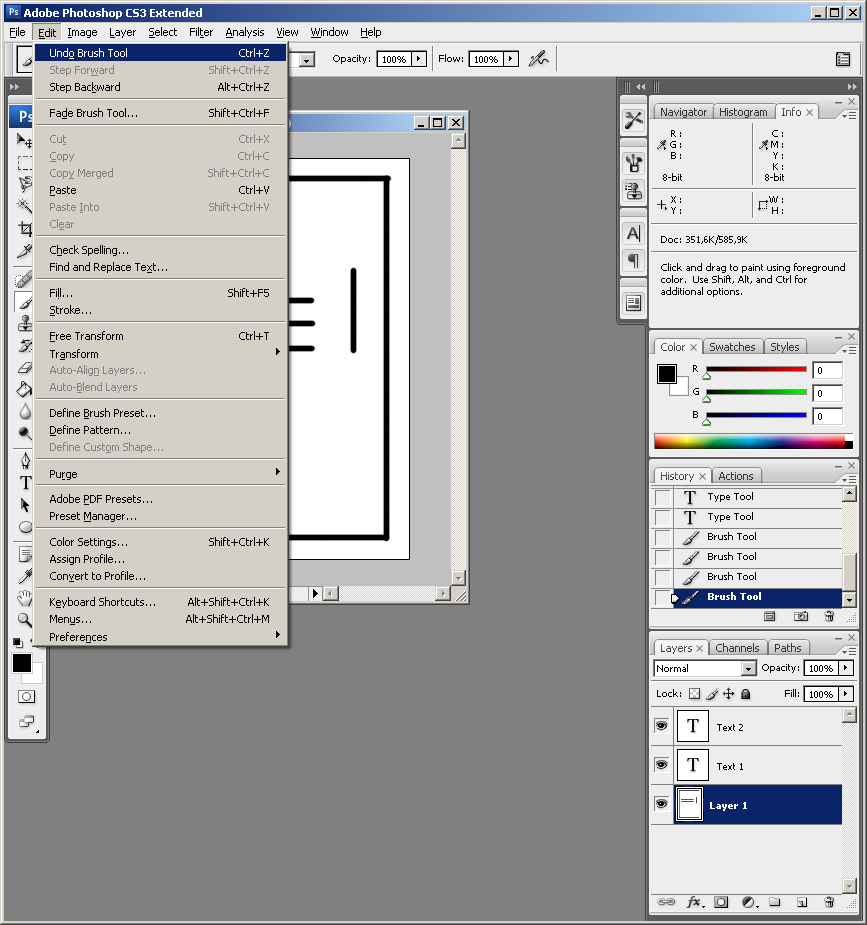
Task: Add layer style with fx icon
Action: click(694, 902)
